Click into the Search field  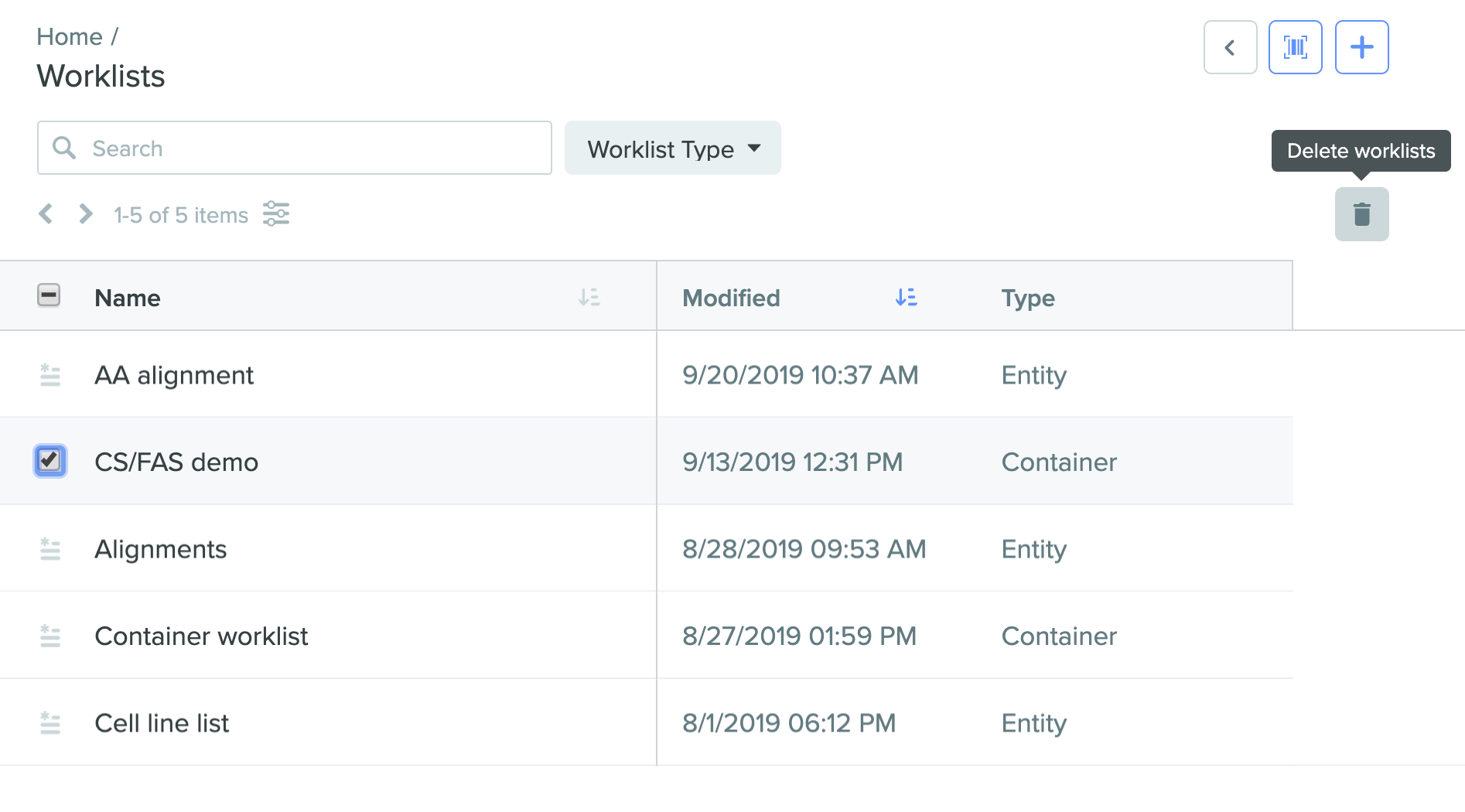pyautogui.click(x=294, y=148)
